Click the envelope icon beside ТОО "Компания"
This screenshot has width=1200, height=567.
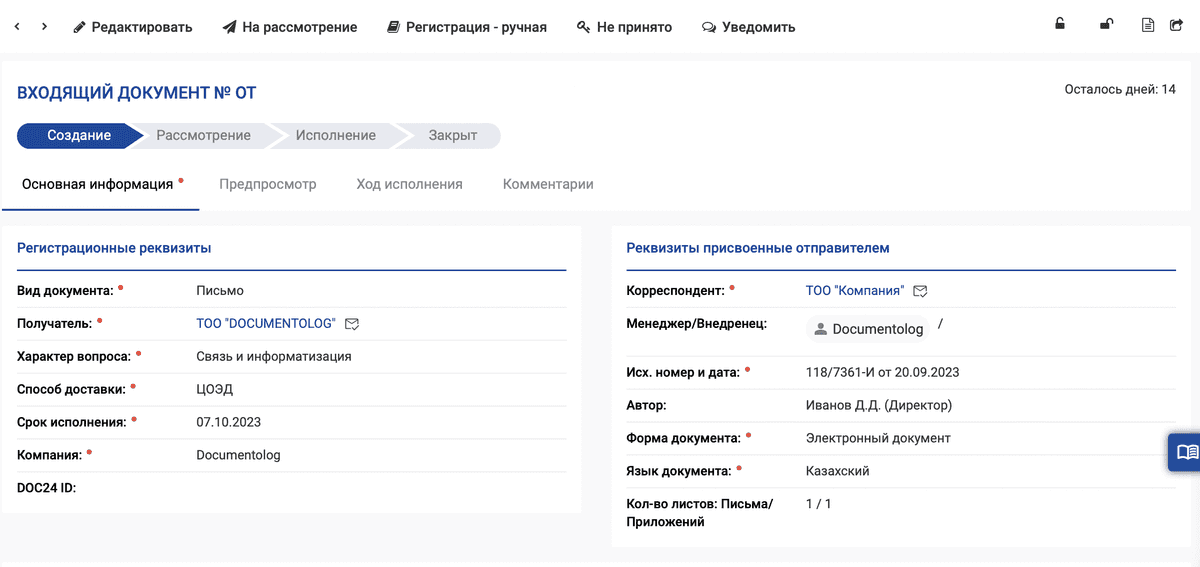coord(921,291)
